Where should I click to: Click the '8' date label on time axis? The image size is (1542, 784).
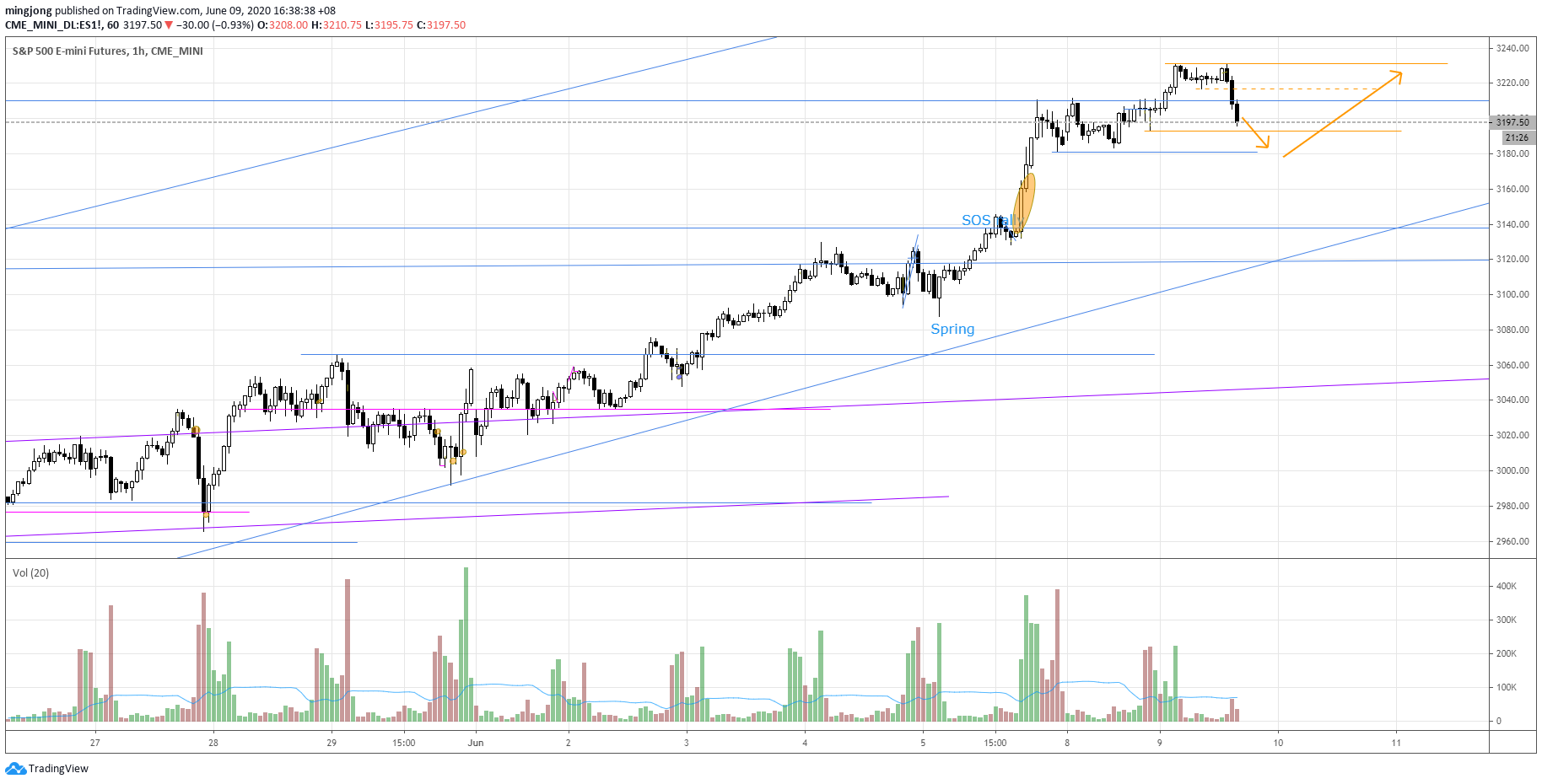[x=1067, y=744]
